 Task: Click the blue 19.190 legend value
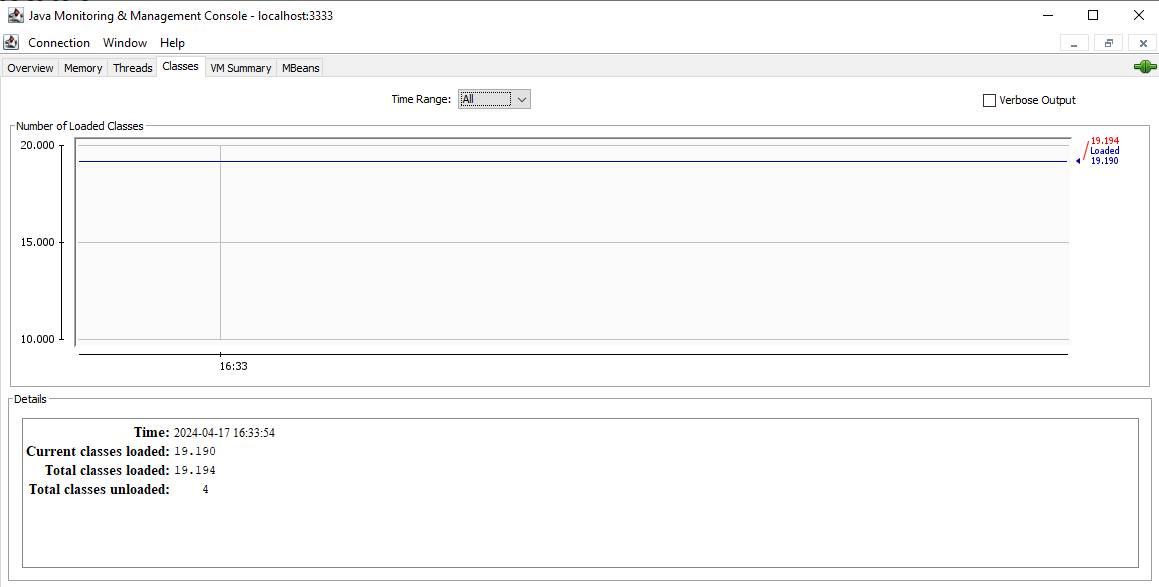coord(1104,161)
